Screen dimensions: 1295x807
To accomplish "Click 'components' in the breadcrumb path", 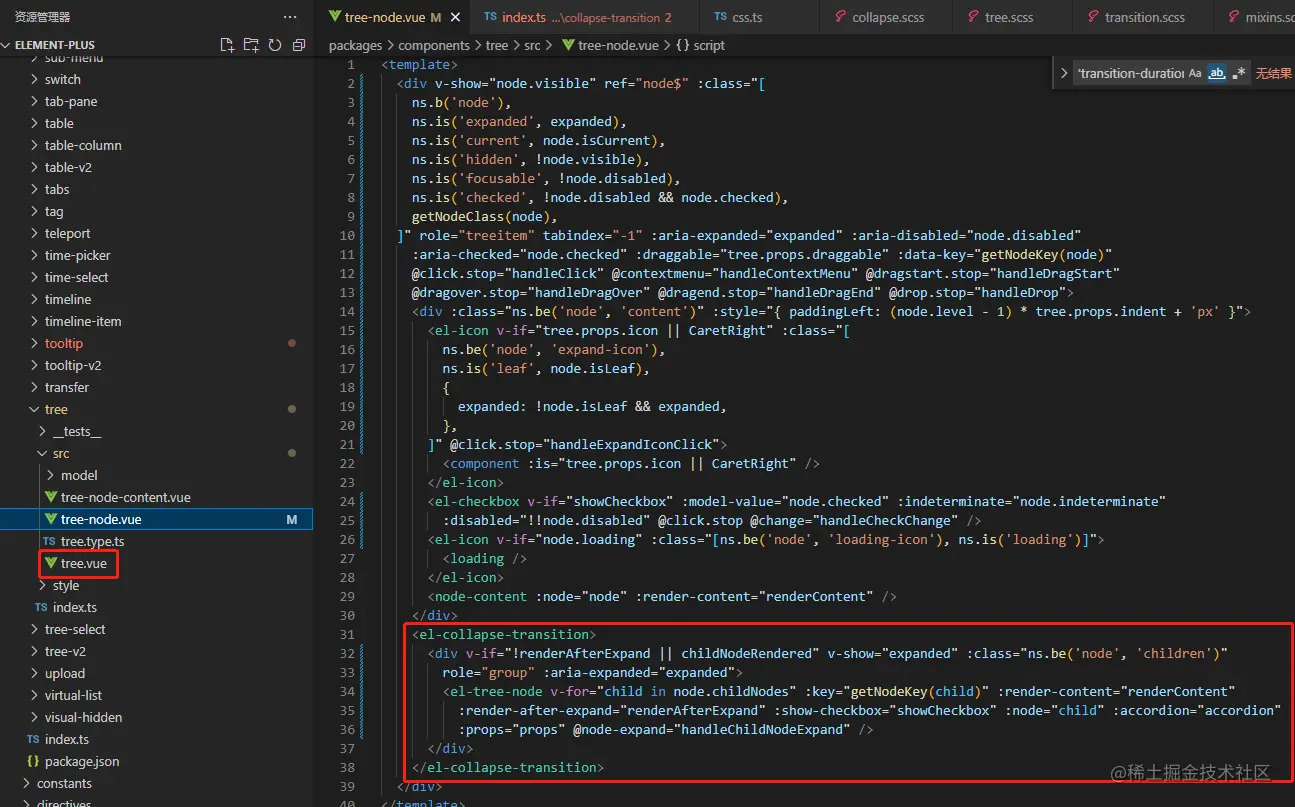I will tap(433, 45).
